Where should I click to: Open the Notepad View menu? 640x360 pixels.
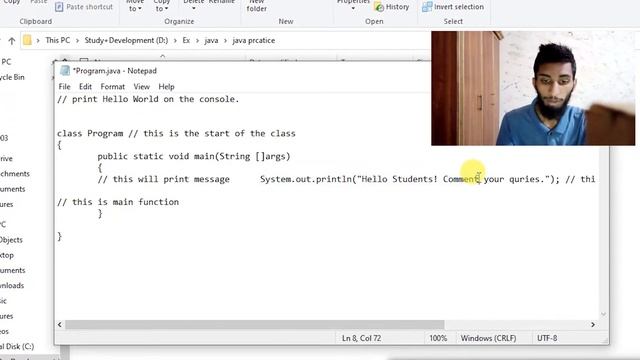click(142, 87)
